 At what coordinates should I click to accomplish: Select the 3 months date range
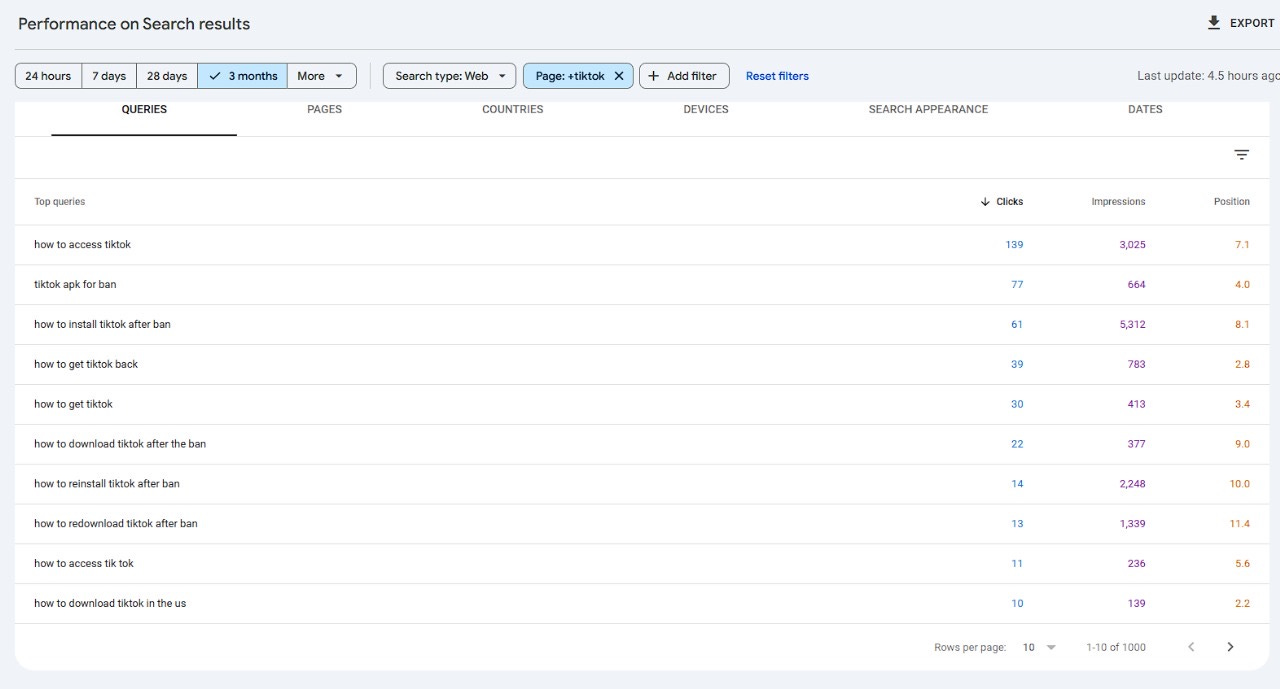tap(243, 76)
